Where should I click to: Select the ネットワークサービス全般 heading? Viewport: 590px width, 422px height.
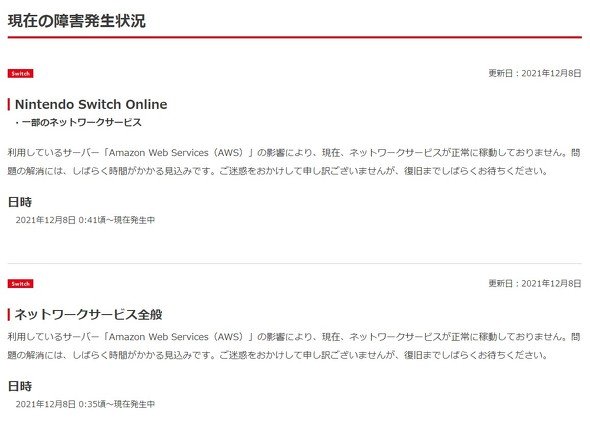coord(88,314)
